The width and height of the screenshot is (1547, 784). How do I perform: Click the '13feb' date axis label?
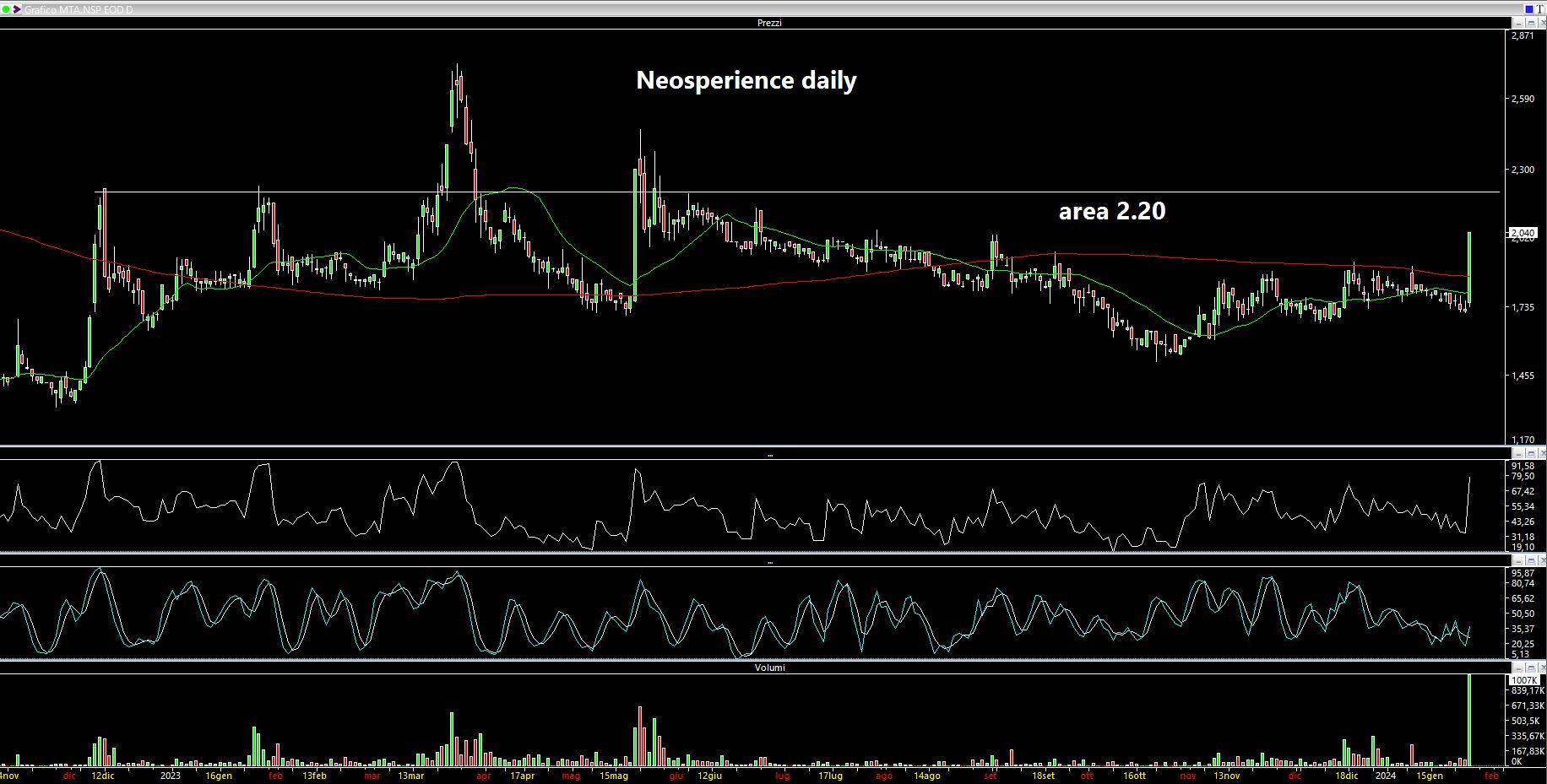(x=314, y=776)
